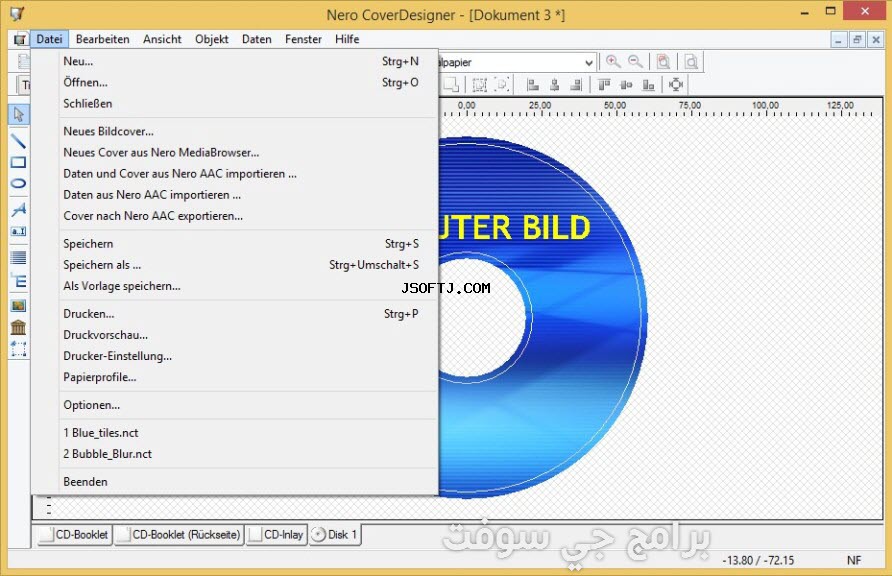This screenshot has height=576, width=892.
Task: Select the track list tool
Action: pyautogui.click(x=18, y=258)
